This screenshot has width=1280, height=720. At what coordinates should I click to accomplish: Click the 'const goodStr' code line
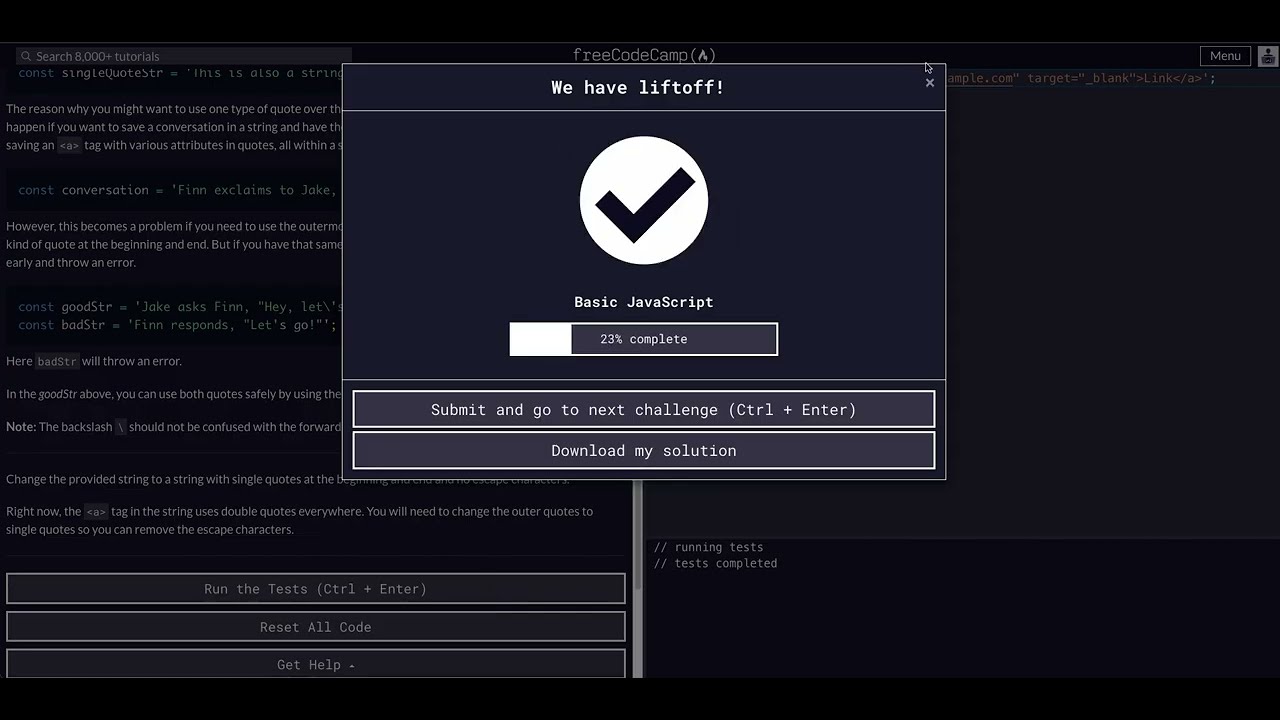(180, 307)
